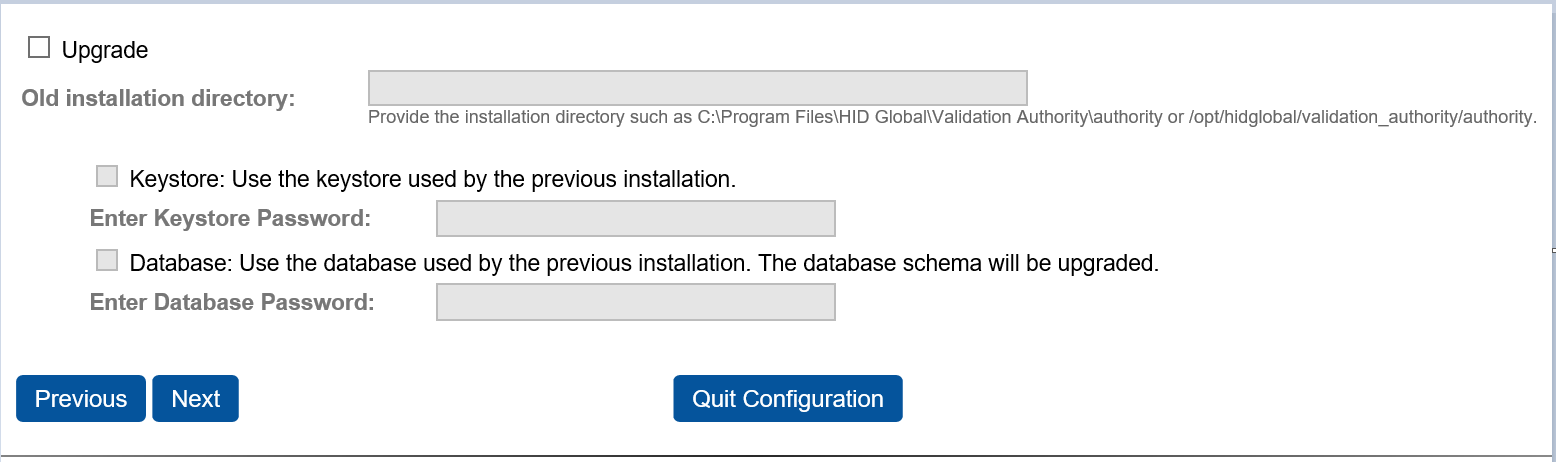Click the "Old installation directory:" label
The width and height of the screenshot is (1556, 462).
pyautogui.click(x=159, y=98)
